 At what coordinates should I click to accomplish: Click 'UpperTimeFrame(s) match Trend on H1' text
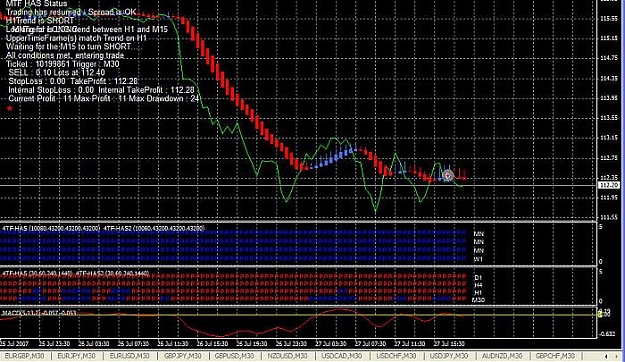point(76,38)
